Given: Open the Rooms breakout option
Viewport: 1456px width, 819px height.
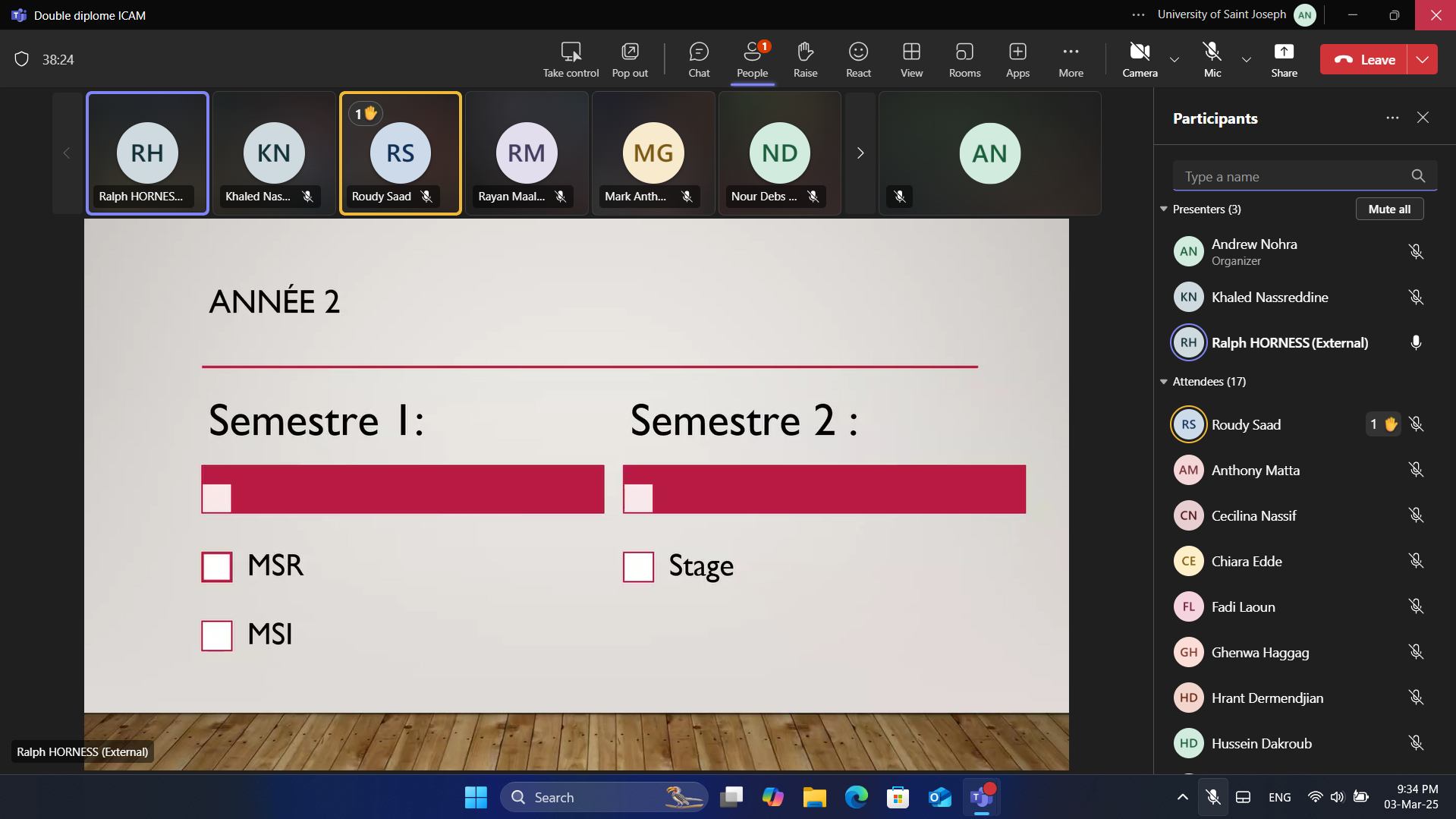Looking at the screenshot, I should point(964,59).
